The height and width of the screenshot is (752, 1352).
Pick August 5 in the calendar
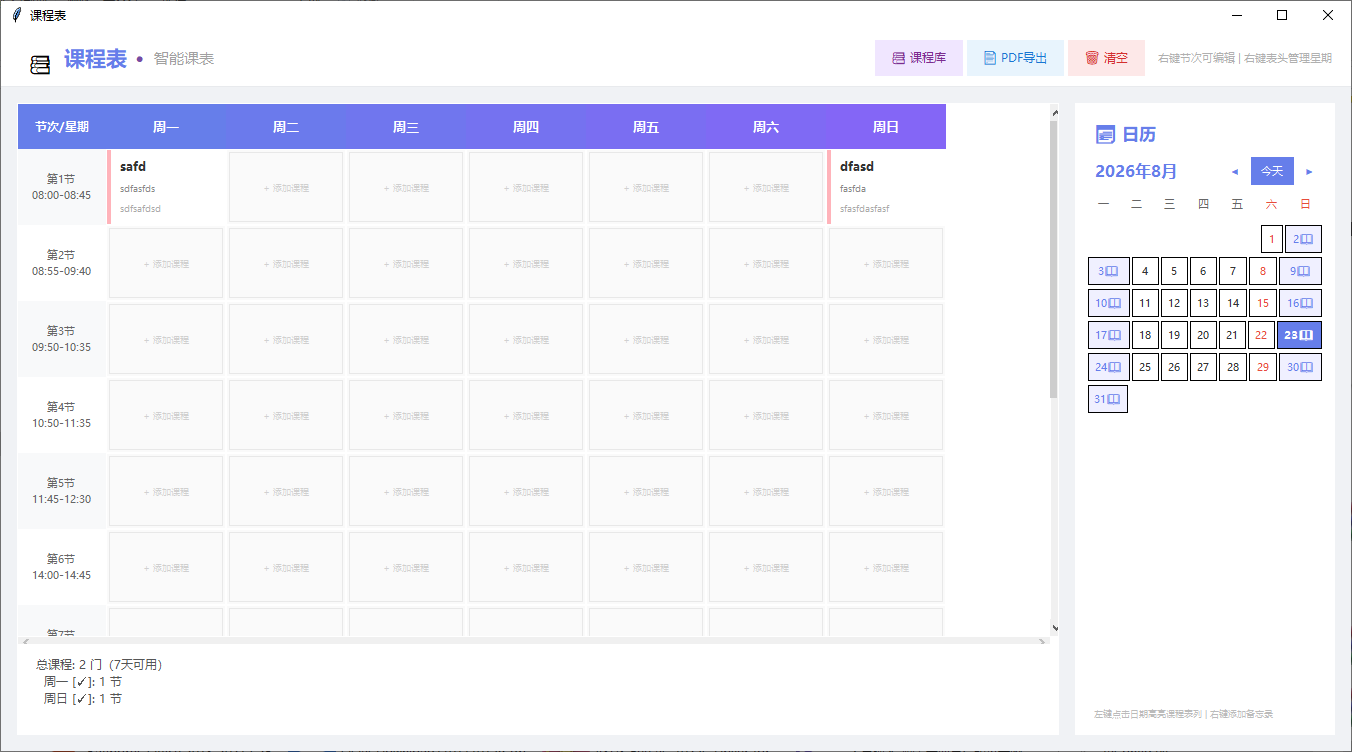click(1174, 271)
